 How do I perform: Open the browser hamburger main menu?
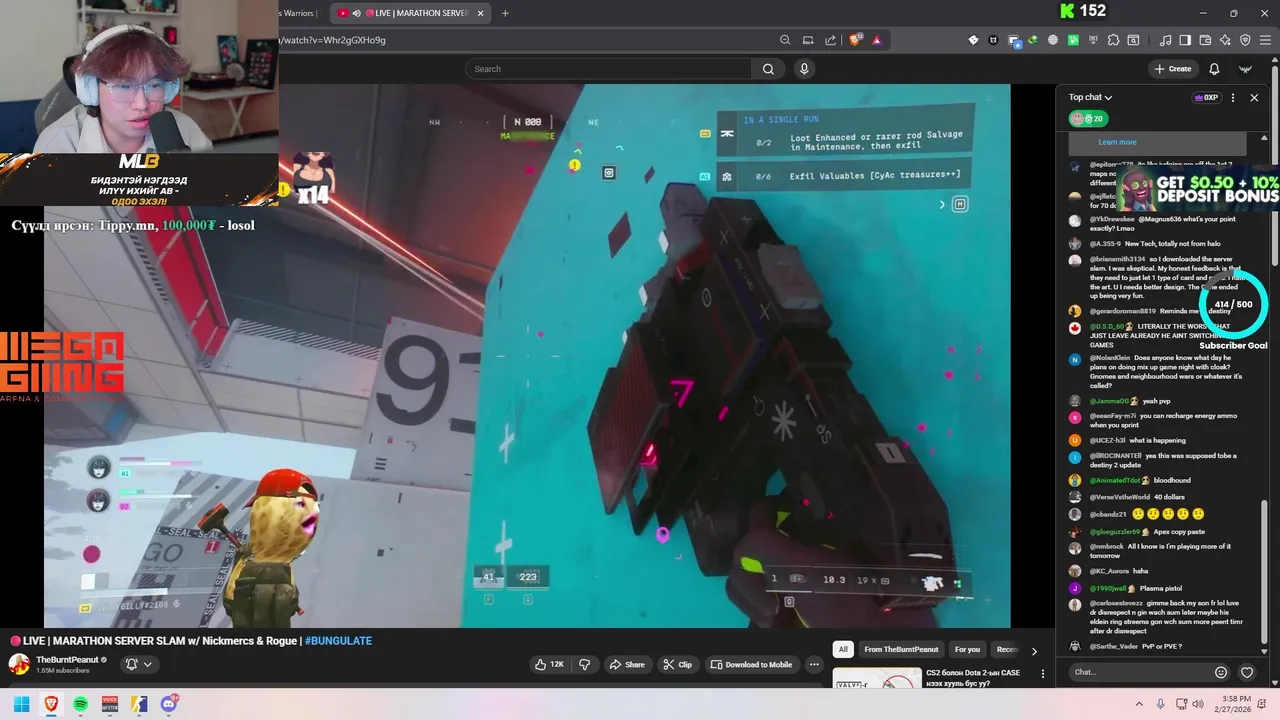pos(1265,40)
